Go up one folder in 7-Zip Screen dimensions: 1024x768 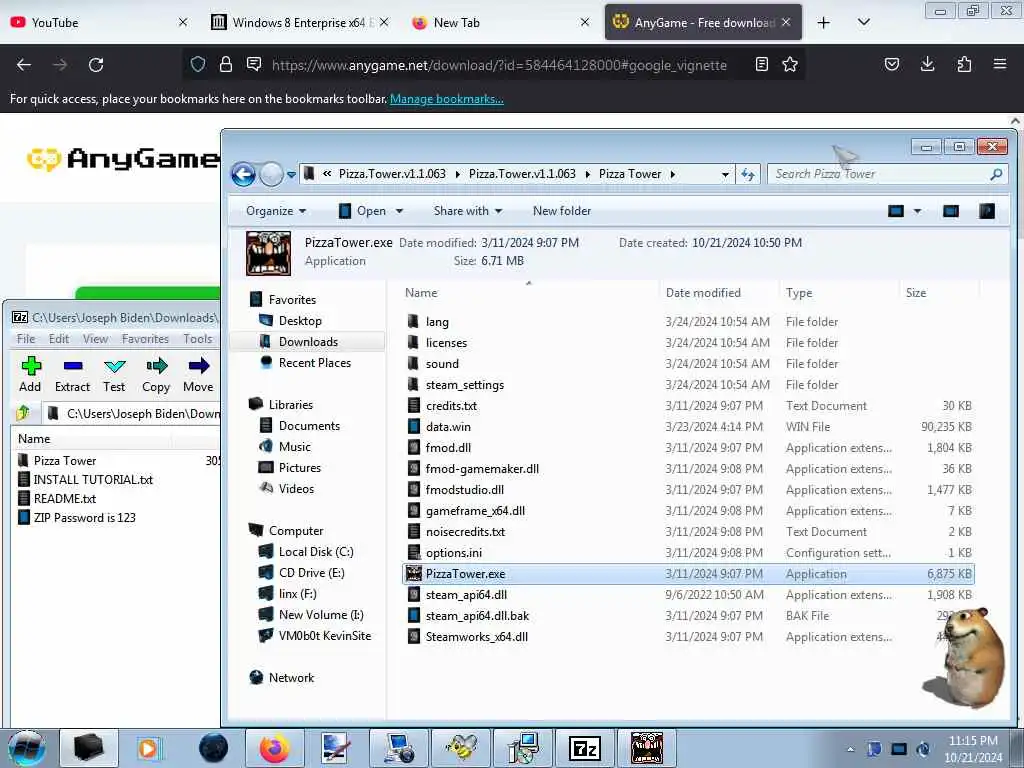24,413
